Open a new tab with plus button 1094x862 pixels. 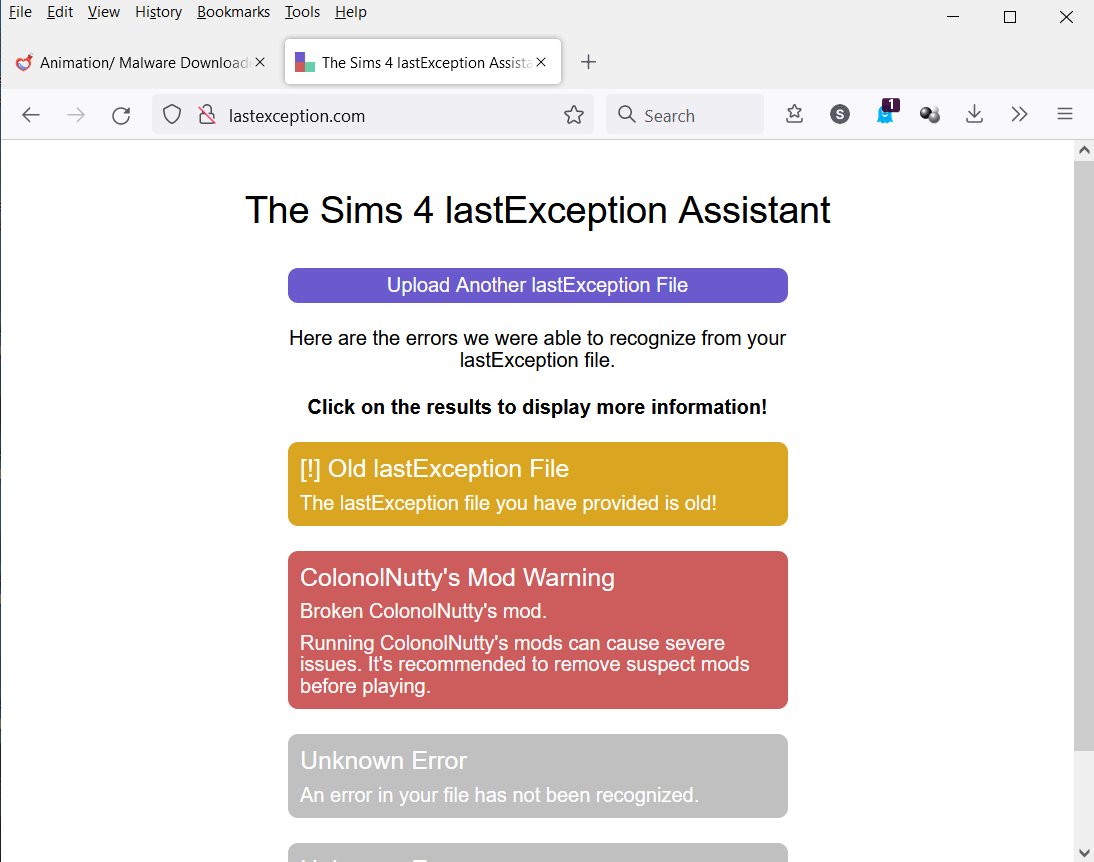click(588, 62)
